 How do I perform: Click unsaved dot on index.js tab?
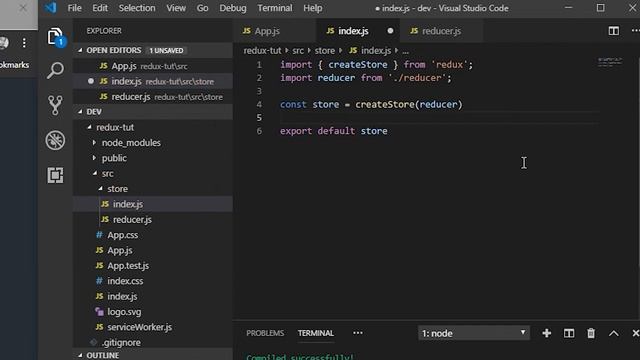click(390, 31)
